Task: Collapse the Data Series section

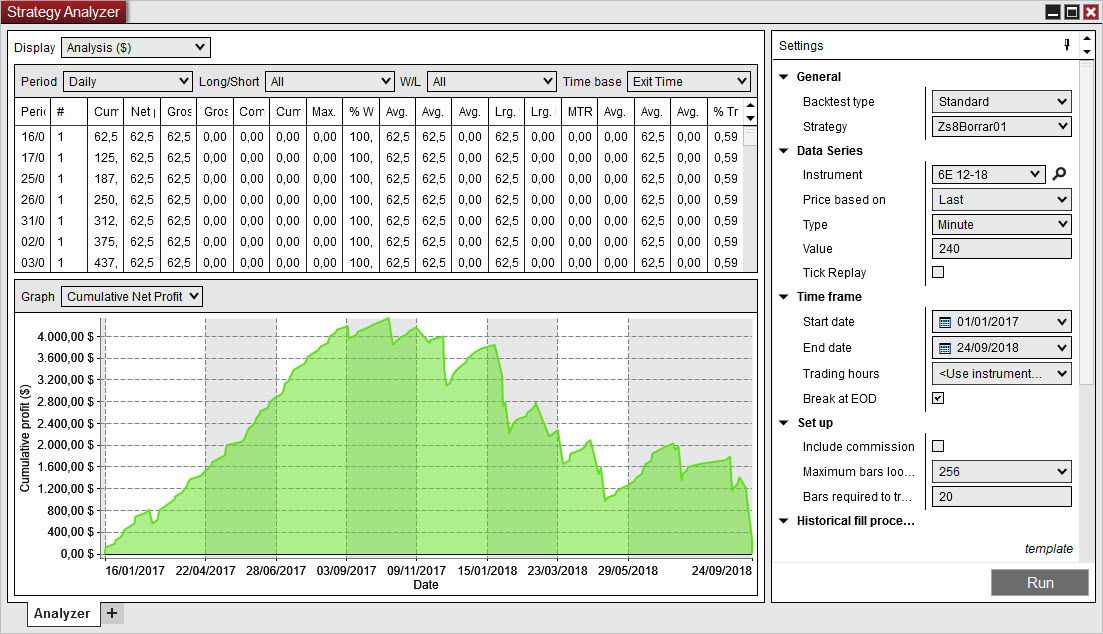Action: tap(785, 151)
